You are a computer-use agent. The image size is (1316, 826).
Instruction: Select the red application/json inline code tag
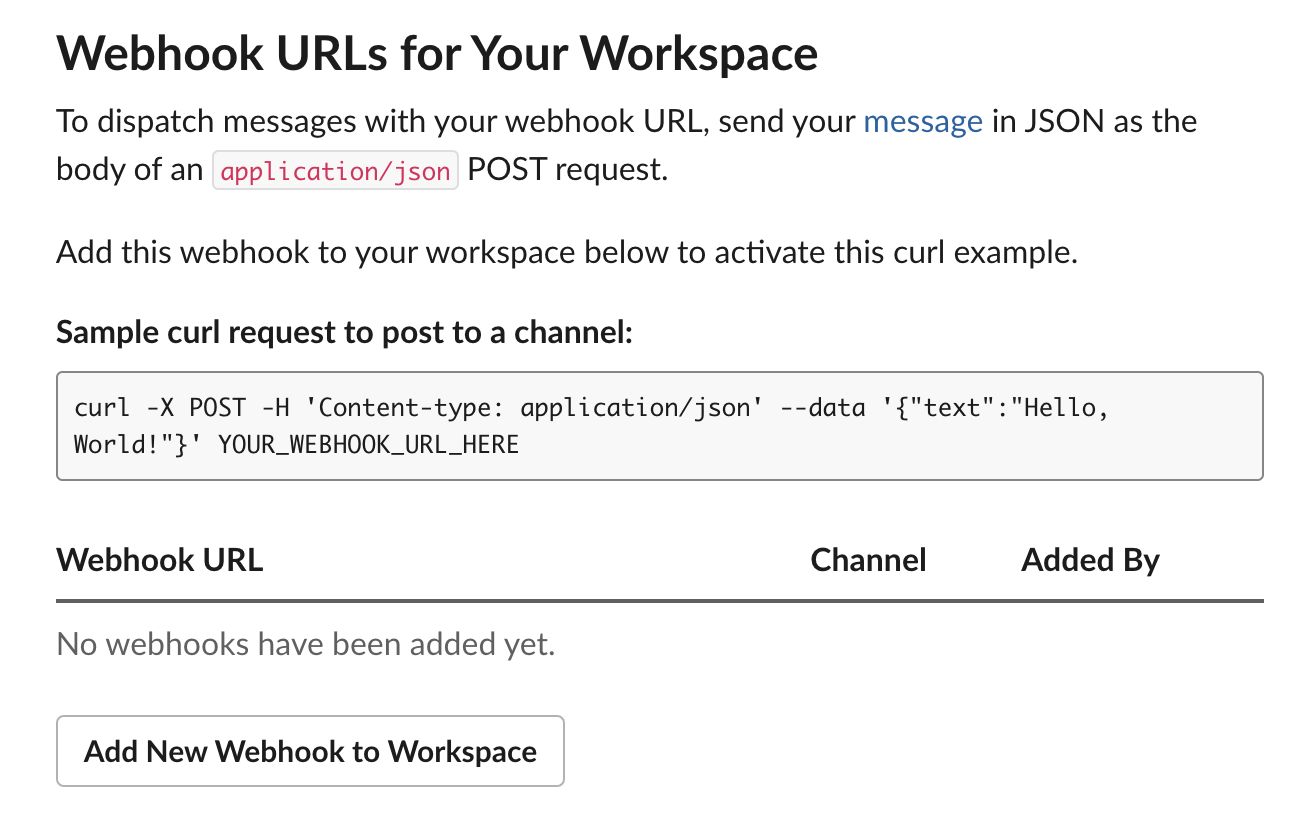335,171
